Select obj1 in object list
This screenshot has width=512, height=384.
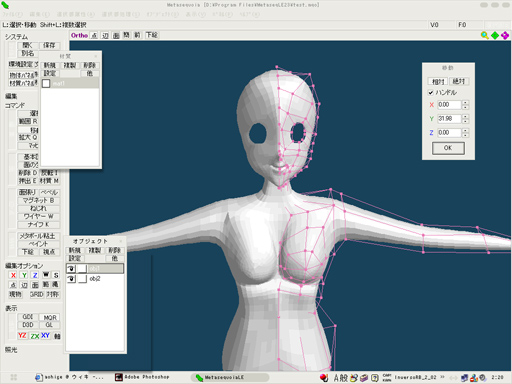pos(95,268)
